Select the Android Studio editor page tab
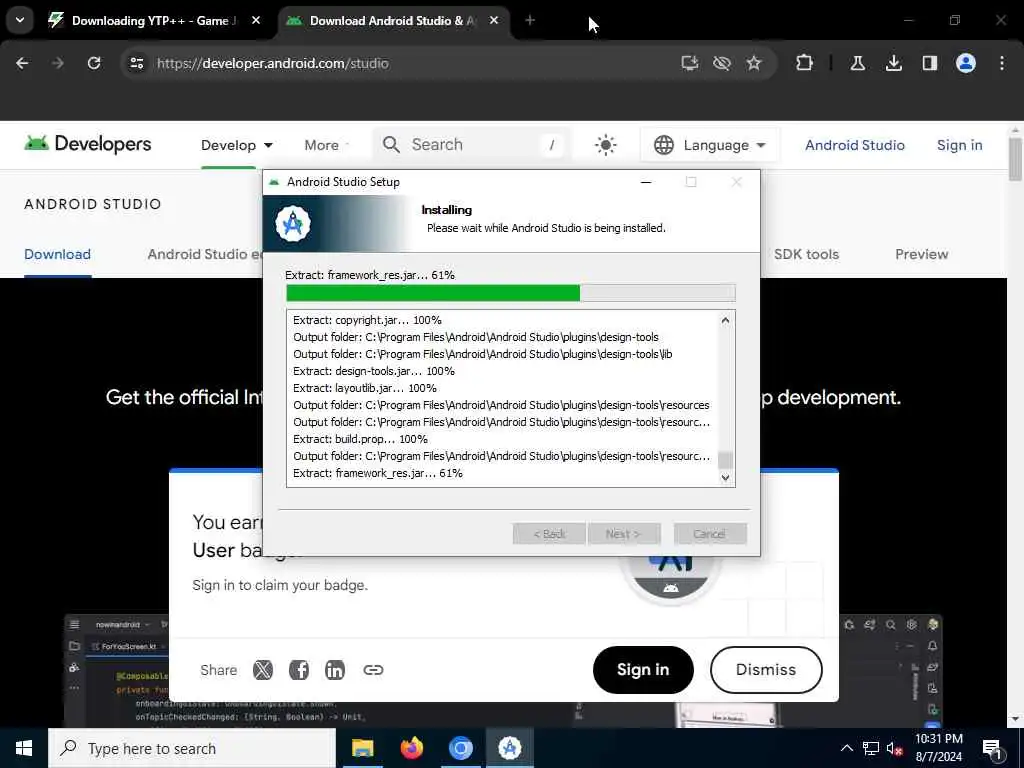Image resolution: width=1024 pixels, height=768 pixels. pos(205,254)
